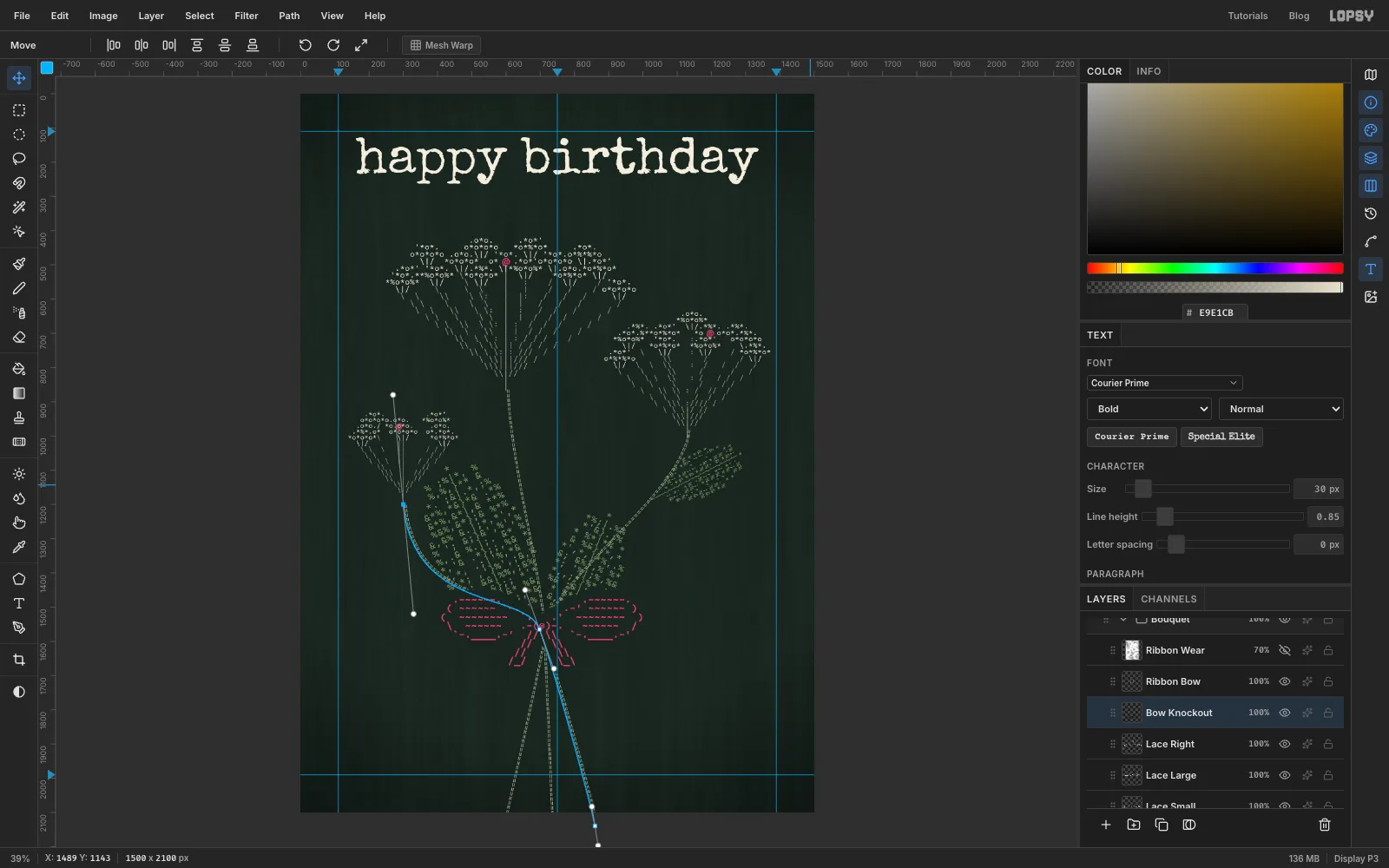Activate the clone stamp tool

[19, 418]
